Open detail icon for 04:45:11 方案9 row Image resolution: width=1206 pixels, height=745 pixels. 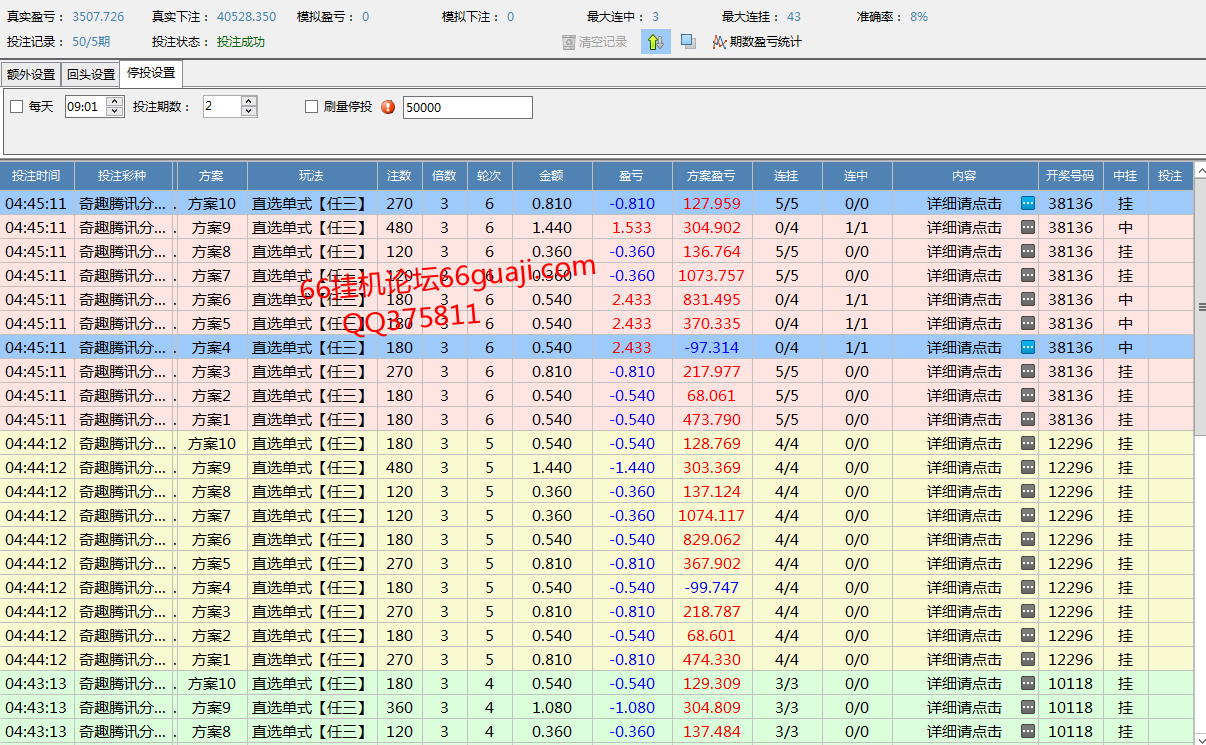(x=1028, y=227)
